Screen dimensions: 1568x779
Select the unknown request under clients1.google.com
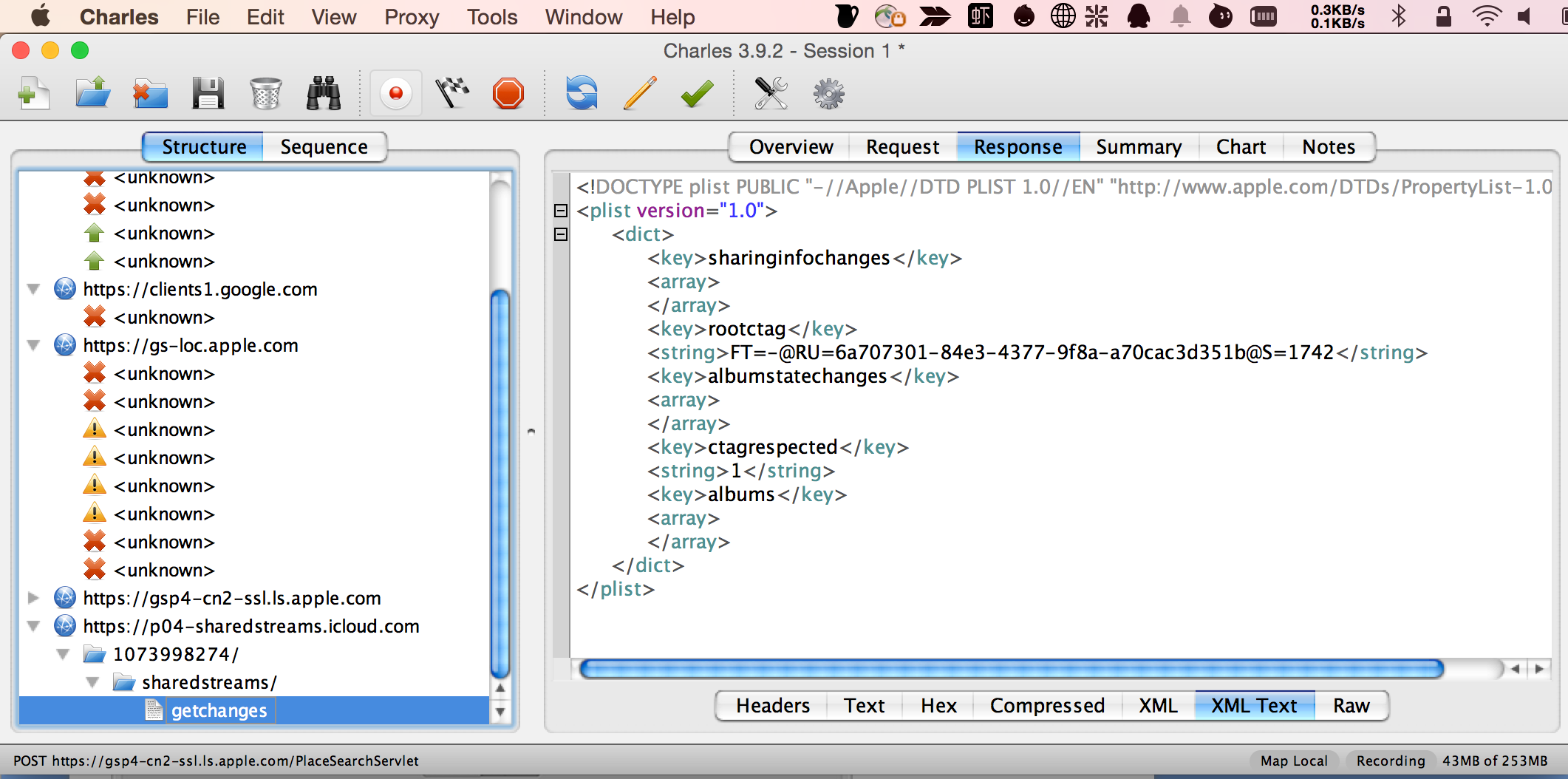(x=164, y=317)
